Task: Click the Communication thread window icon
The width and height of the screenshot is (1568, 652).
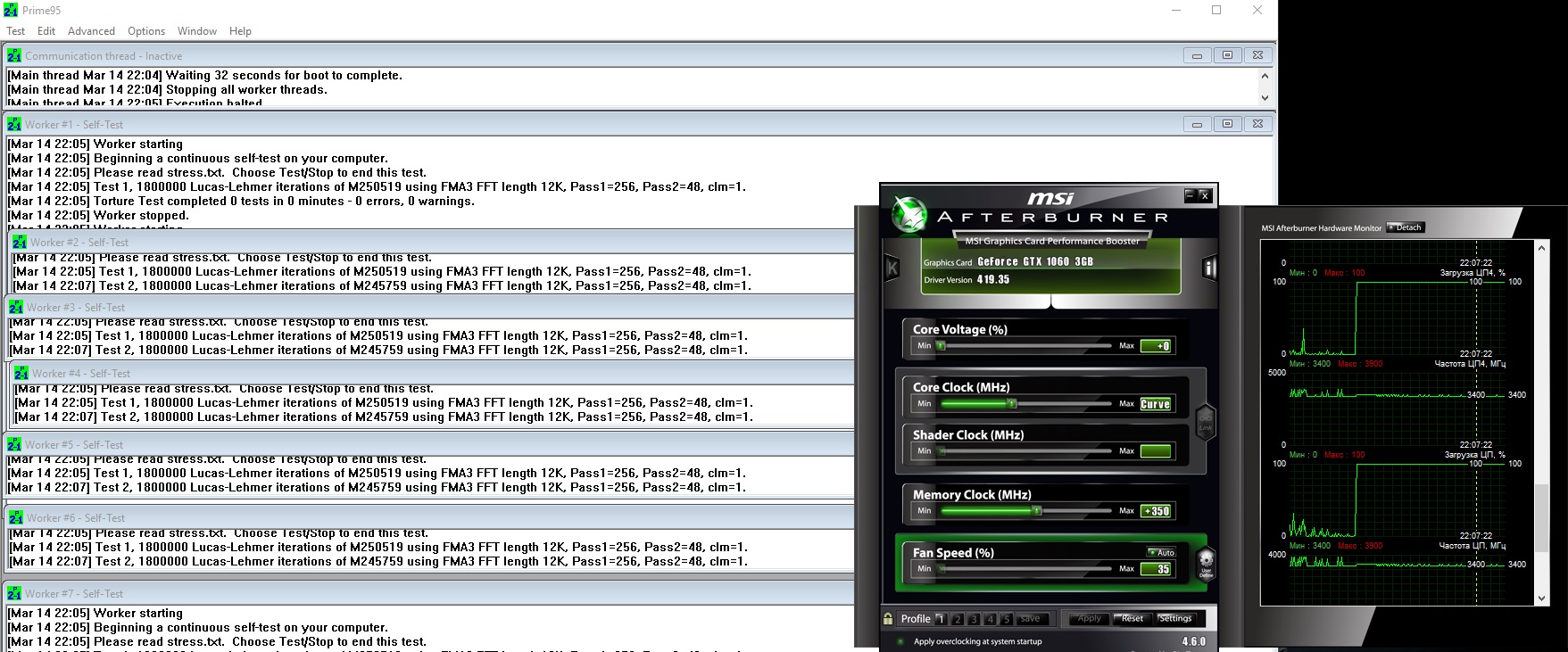Action: pos(14,55)
